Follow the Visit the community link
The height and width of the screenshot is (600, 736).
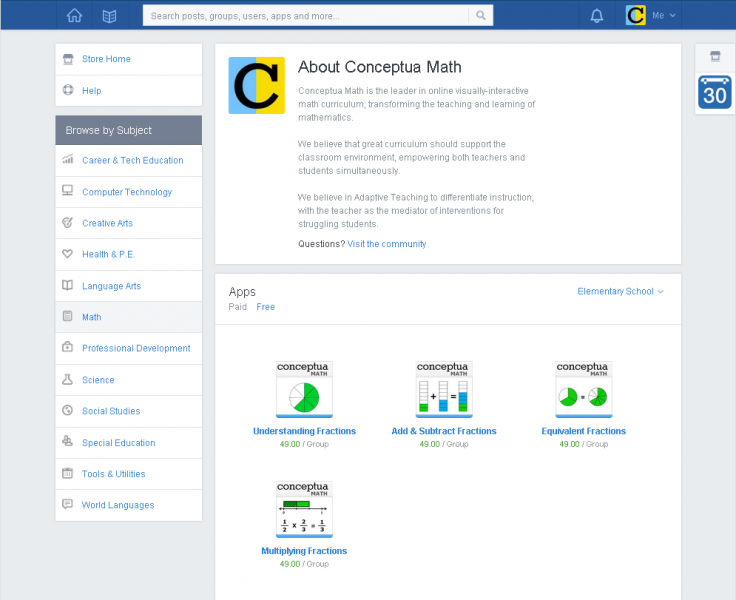(x=387, y=244)
